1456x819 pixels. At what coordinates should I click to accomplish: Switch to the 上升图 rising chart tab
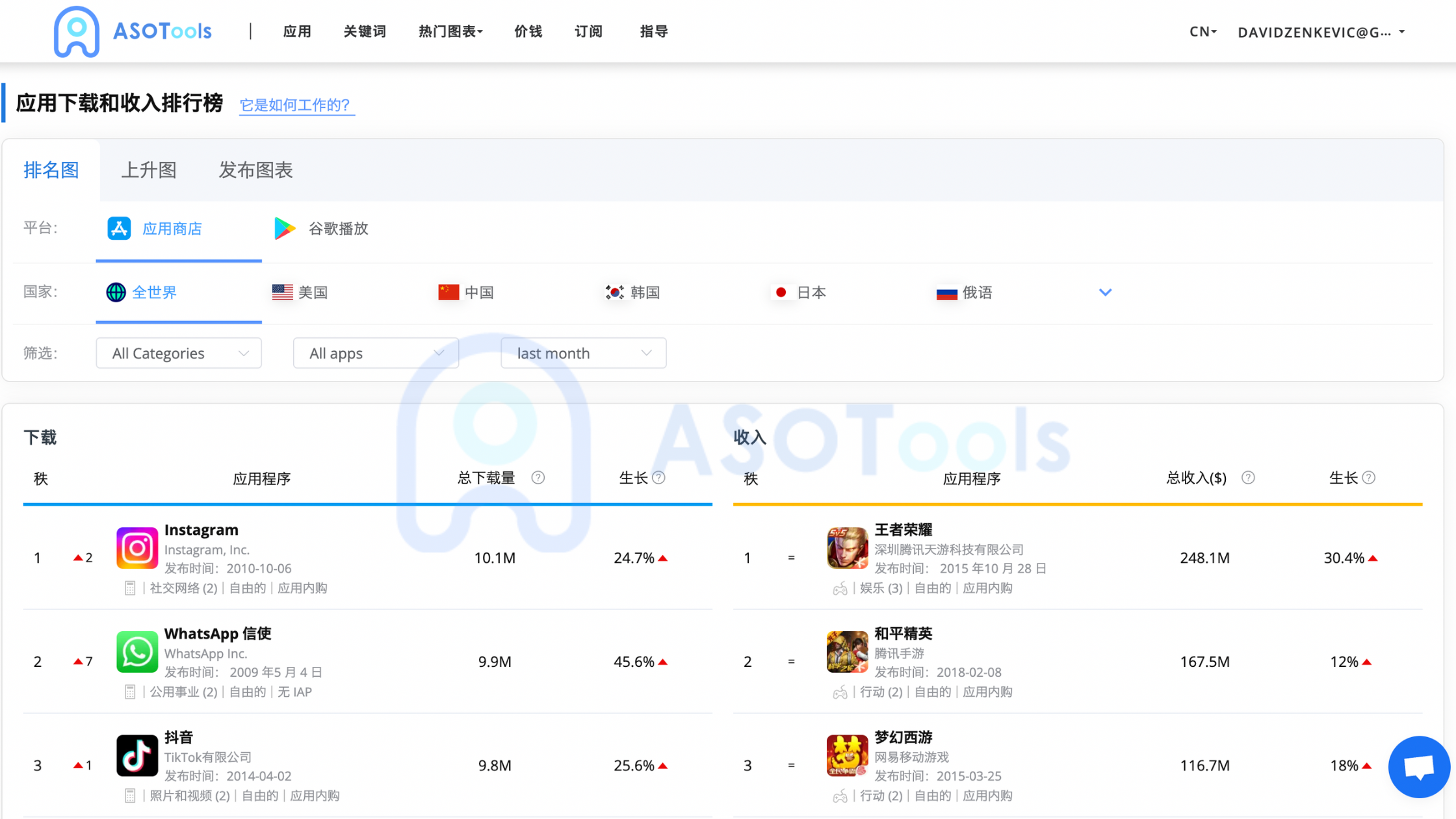148,169
